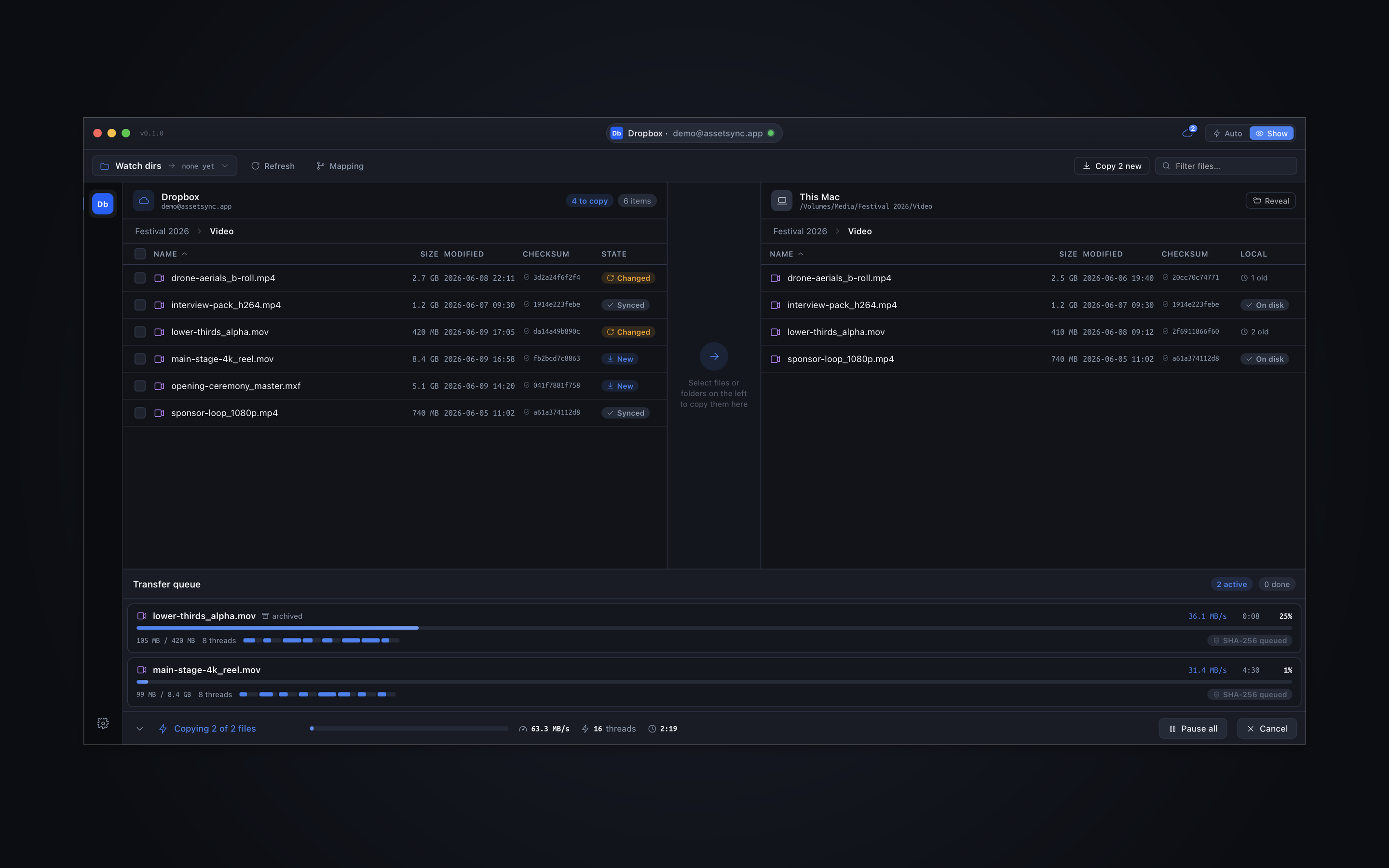Click video icon of opening-ceremony_master.mxf
The height and width of the screenshot is (868, 1389).
(x=160, y=386)
